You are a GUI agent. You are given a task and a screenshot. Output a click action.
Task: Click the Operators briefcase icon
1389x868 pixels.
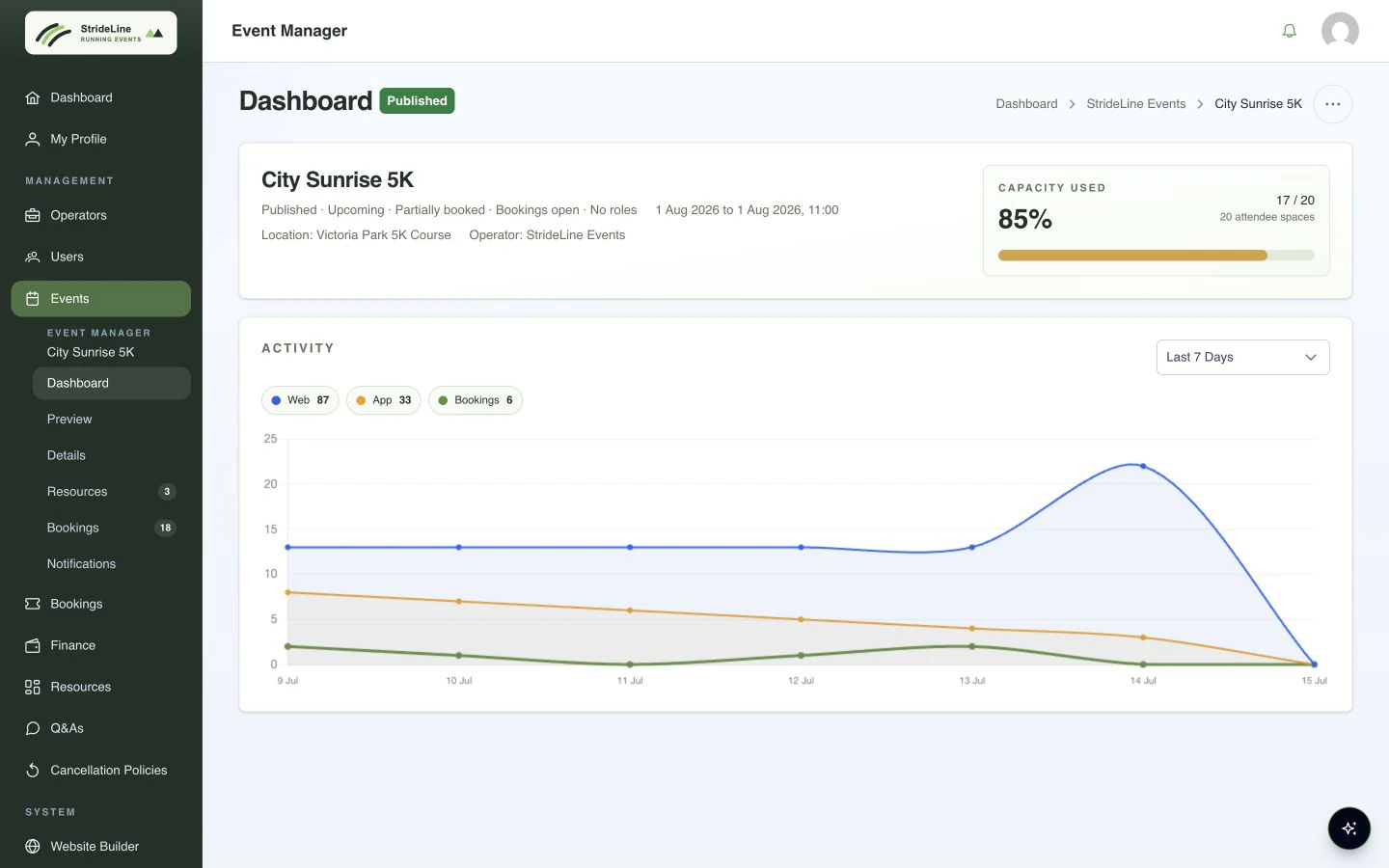click(33, 215)
